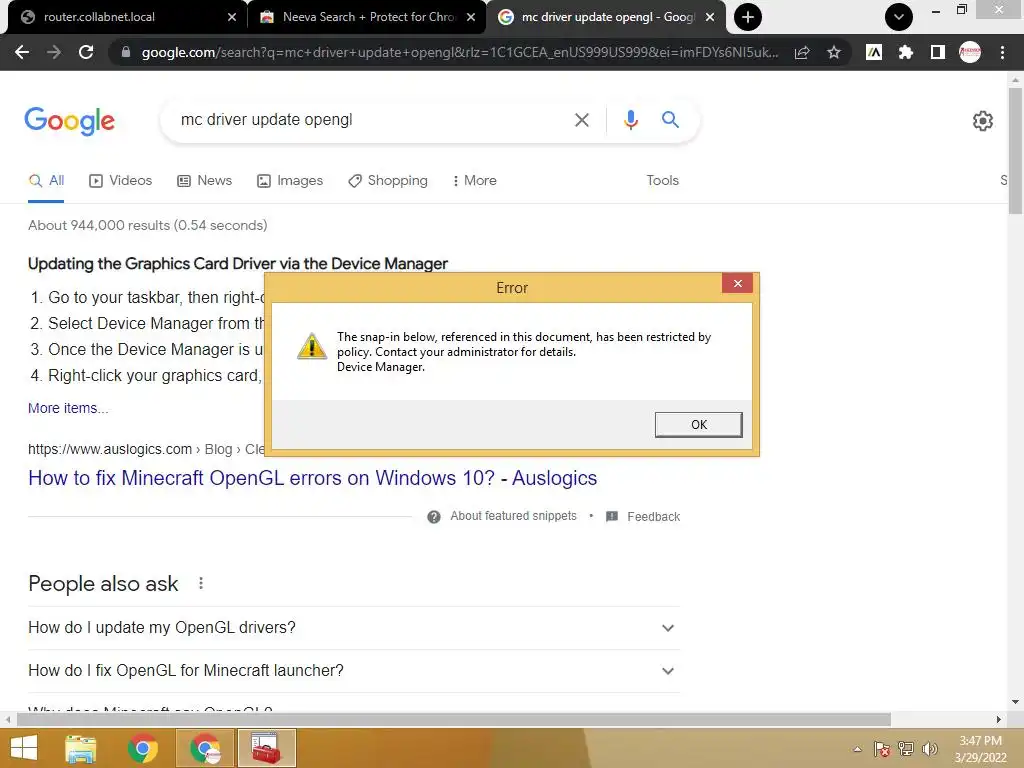Show hidden system tray icons
Image resolution: width=1024 pixels, height=768 pixels.
[x=857, y=749]
